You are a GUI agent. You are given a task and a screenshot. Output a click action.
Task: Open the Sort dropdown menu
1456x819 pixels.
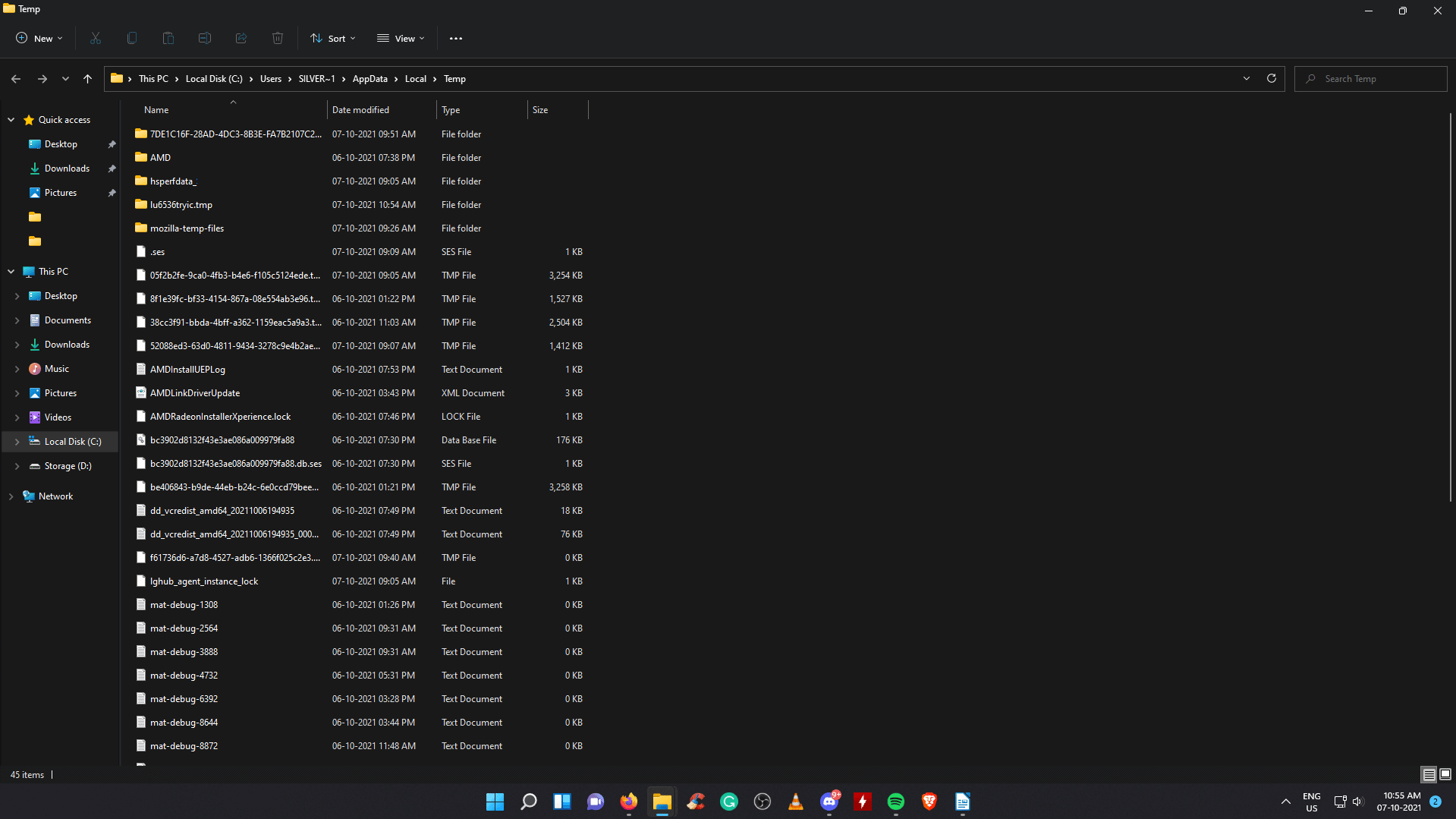[x=333, y=38]
